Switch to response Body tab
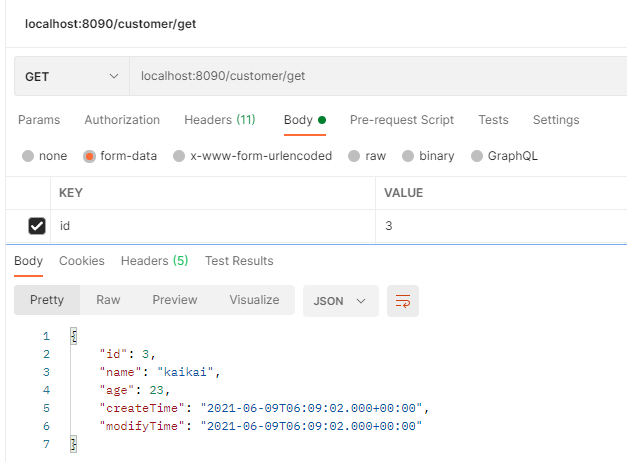The width and height of the screenshot is (627, 462). 28,261
